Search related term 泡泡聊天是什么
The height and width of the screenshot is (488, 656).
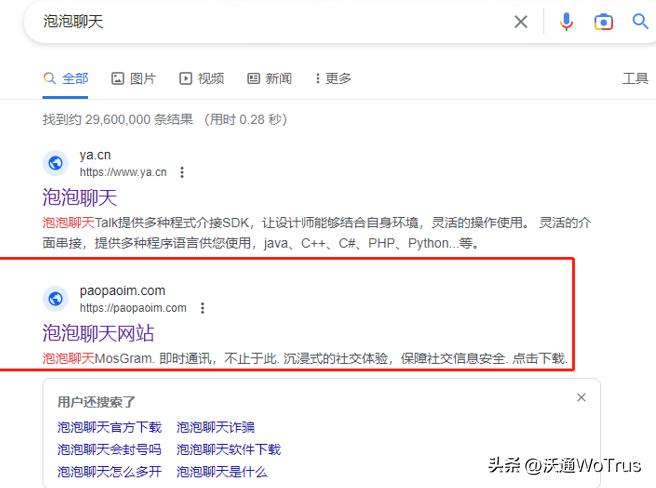click(222, 472)
